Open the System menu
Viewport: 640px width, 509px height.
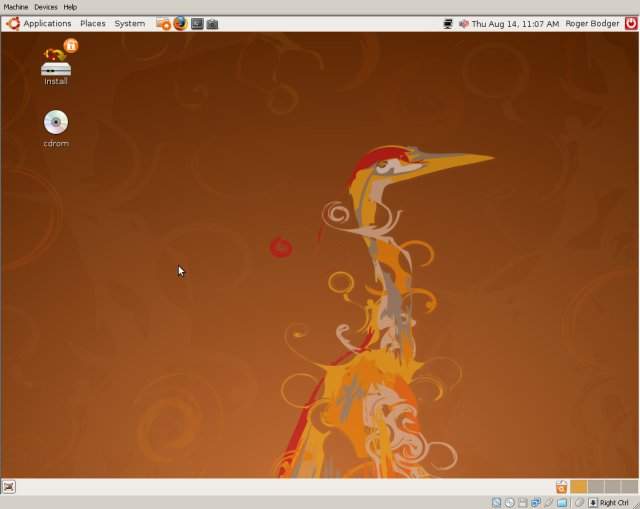click(129, 23)
